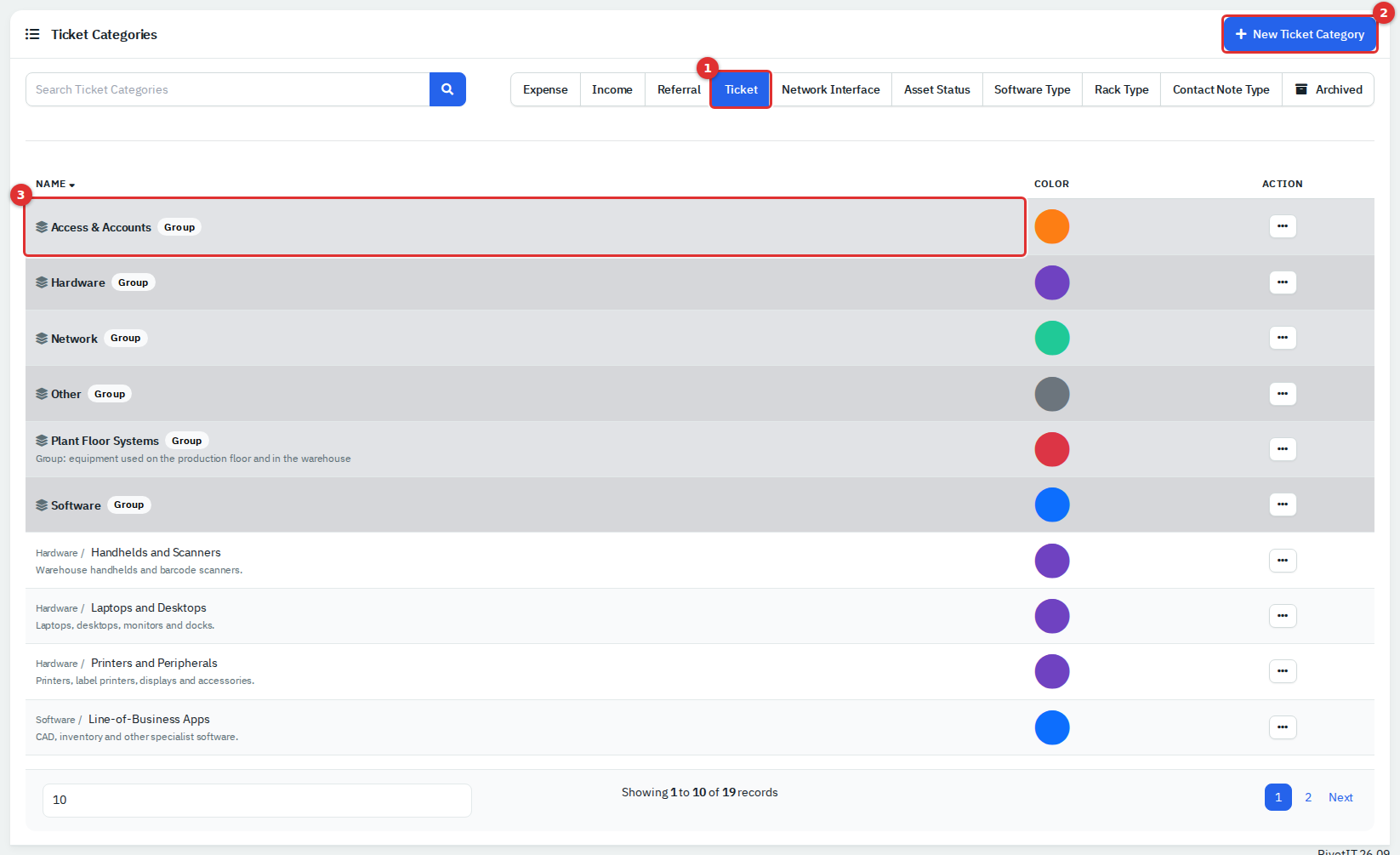The width and height of the screenshot is (1400, 855).
Task: Switch to the Network Interface tab
Action: (x=831, y=89)
